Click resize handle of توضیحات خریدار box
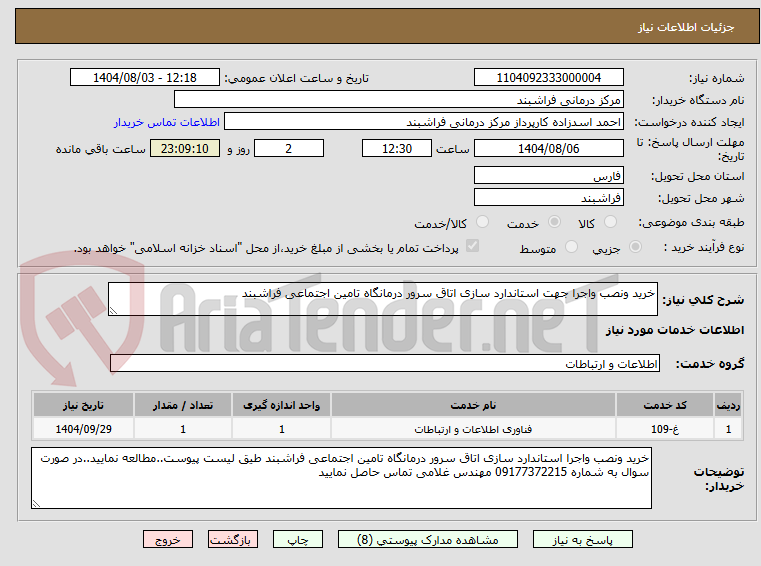This screenshot has height=566, width=761. pos(36,503)
